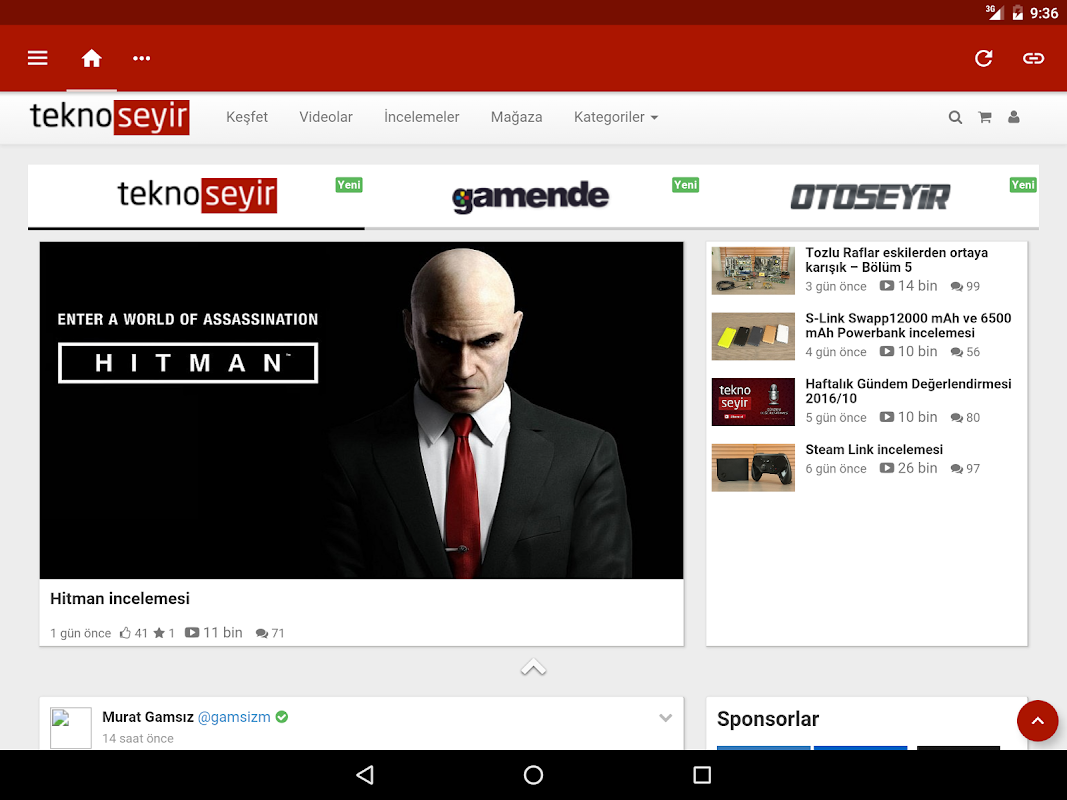1067x800 pixels.
Task: Open comments on Steam Link (97)
Action: pyautogui.click(x=965, y=469)
